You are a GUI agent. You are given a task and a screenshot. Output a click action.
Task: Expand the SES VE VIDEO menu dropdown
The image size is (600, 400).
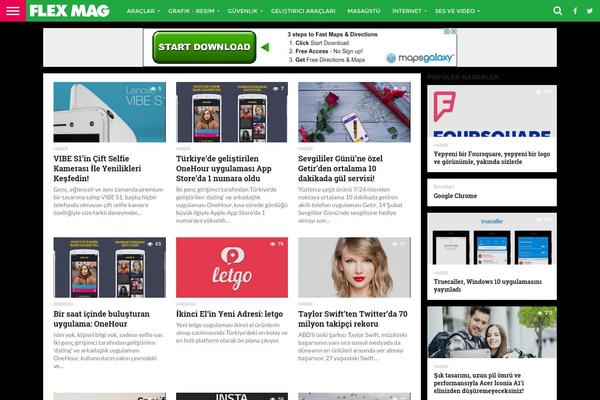point(457,11)
